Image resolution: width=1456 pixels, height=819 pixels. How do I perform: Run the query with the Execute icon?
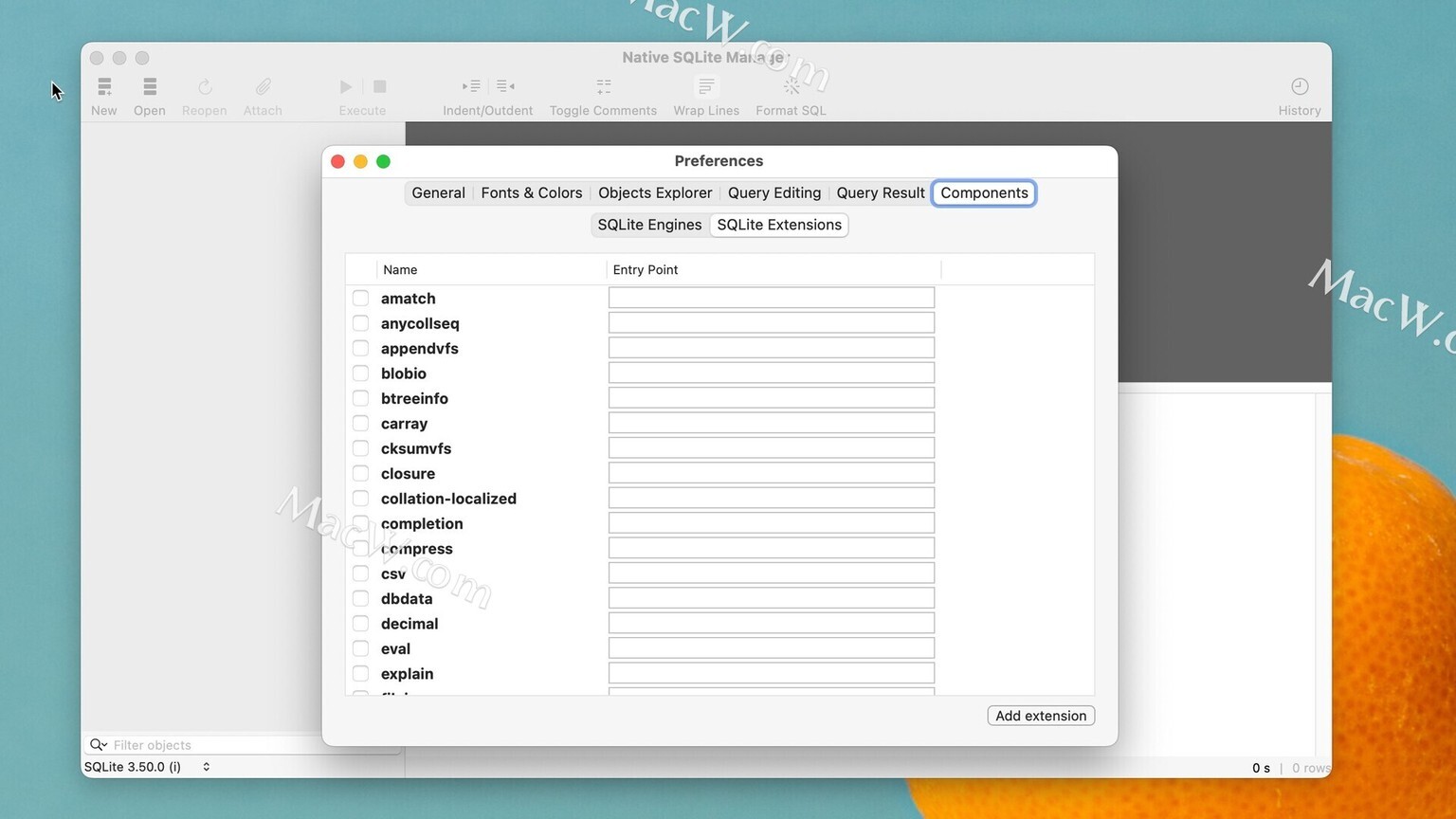(346, 87)
